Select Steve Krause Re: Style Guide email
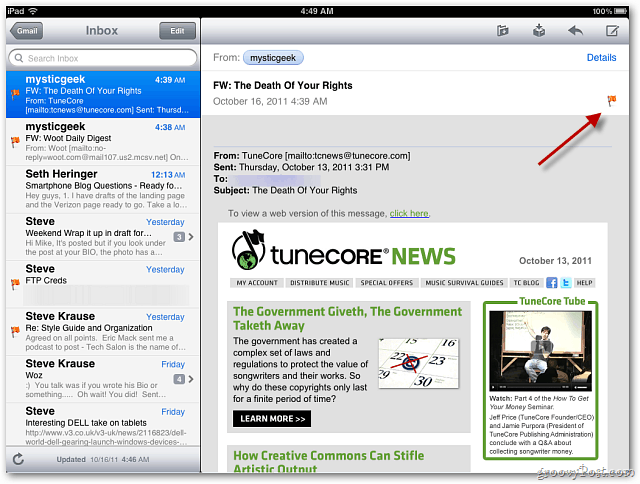Screen dimensions: 640x484 (x=103, y=332)
